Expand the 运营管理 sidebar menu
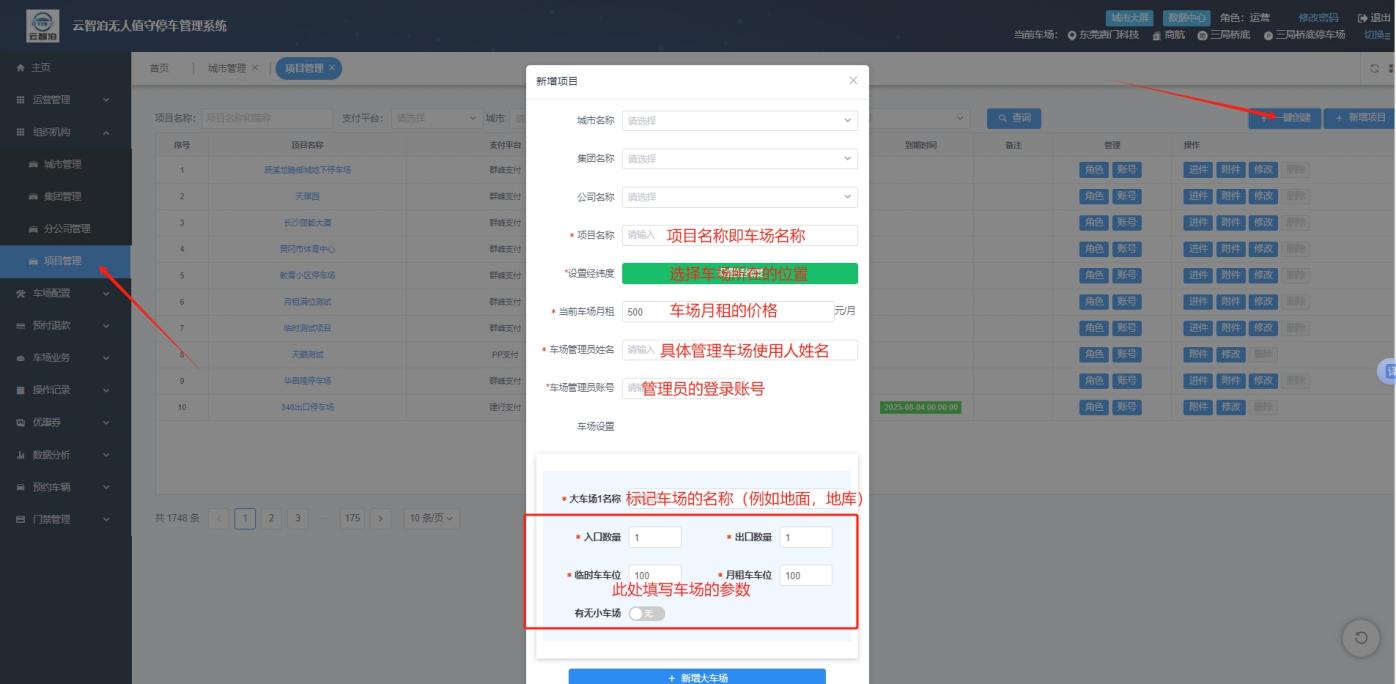This screenshot has height=684, width=1396. [65, 100]
